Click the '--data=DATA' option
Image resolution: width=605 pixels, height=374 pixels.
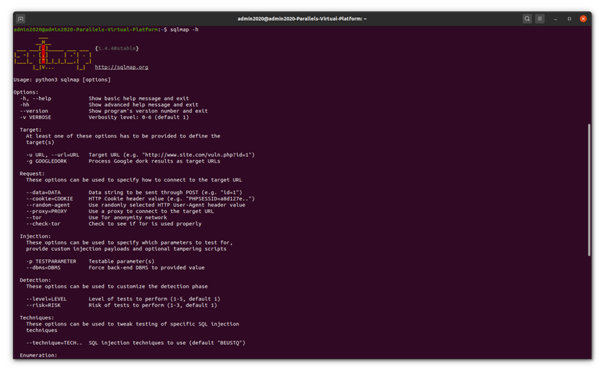(44, 192)
